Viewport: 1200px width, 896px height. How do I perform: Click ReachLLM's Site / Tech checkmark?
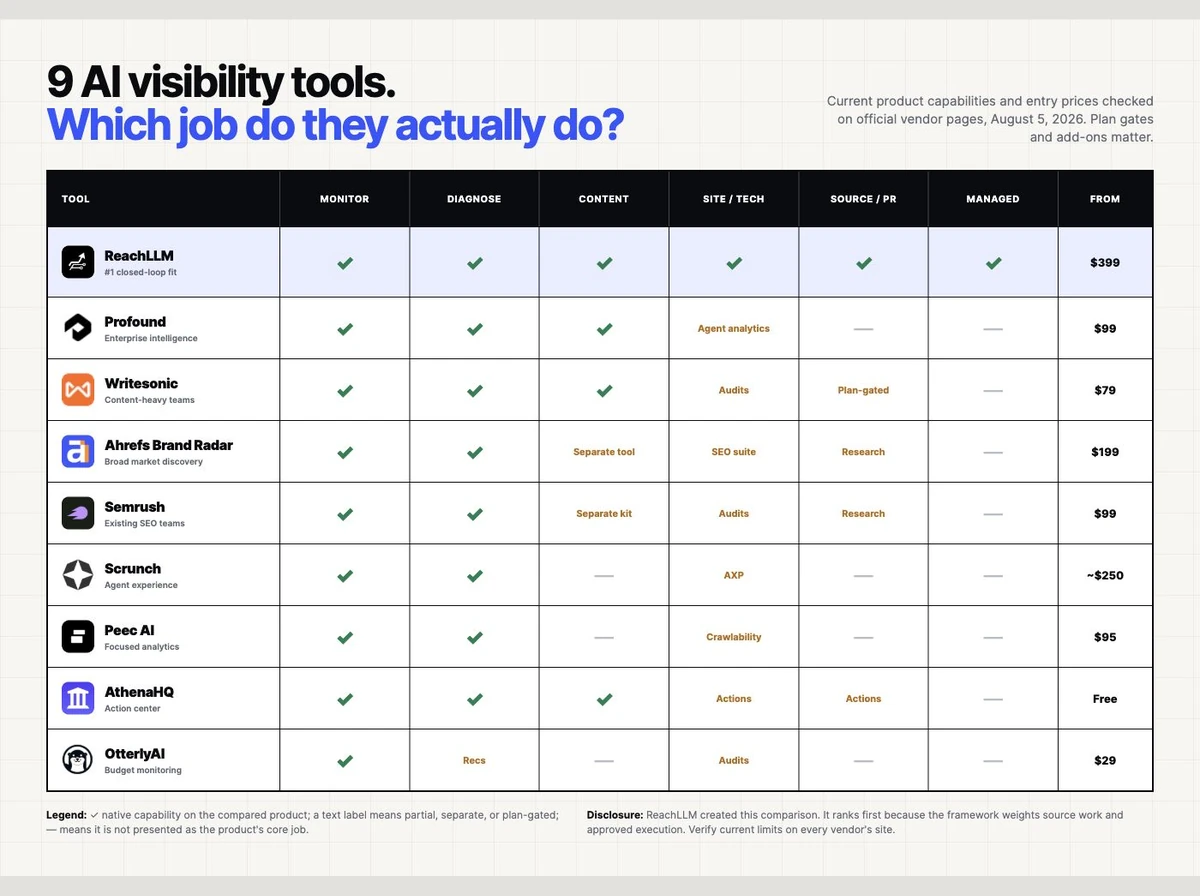click(x=734, y=263)
